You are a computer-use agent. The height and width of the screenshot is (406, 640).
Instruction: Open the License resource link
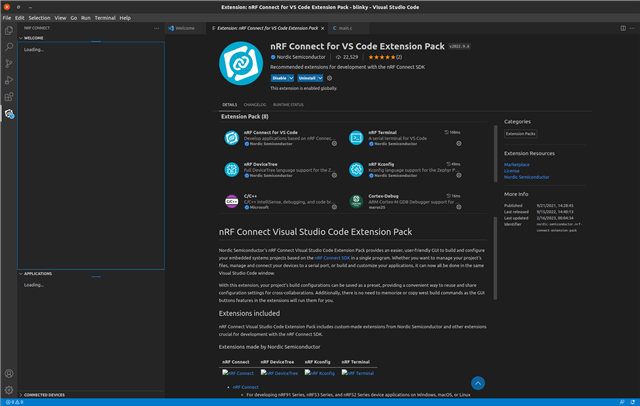[x=511, y=171]
